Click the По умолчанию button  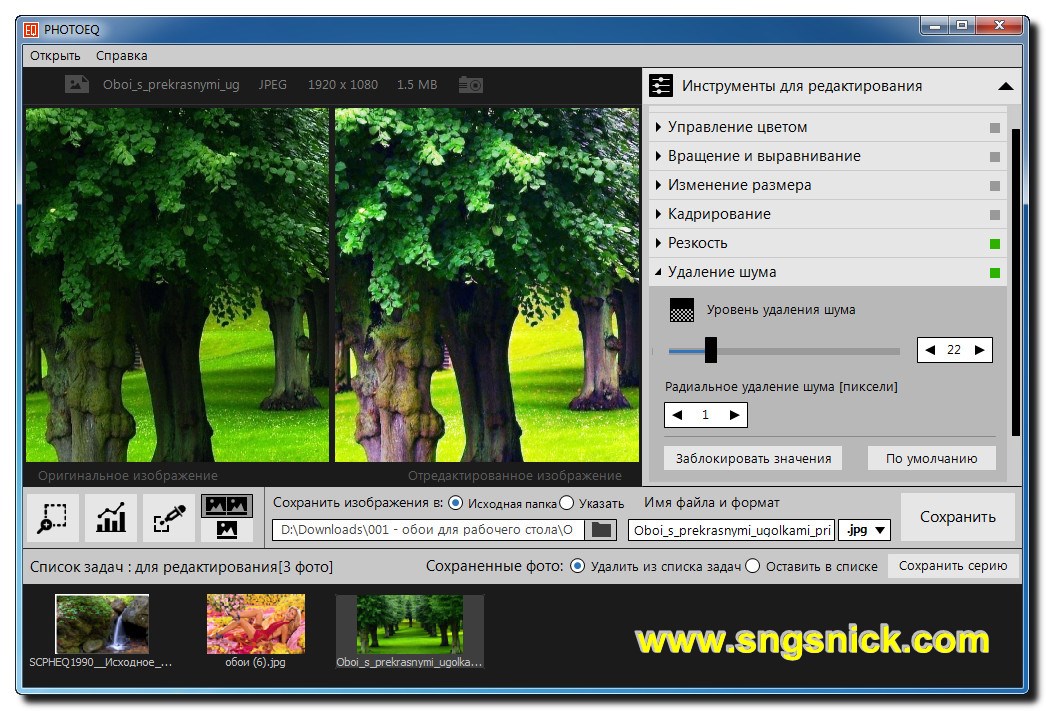click(931, 458)
